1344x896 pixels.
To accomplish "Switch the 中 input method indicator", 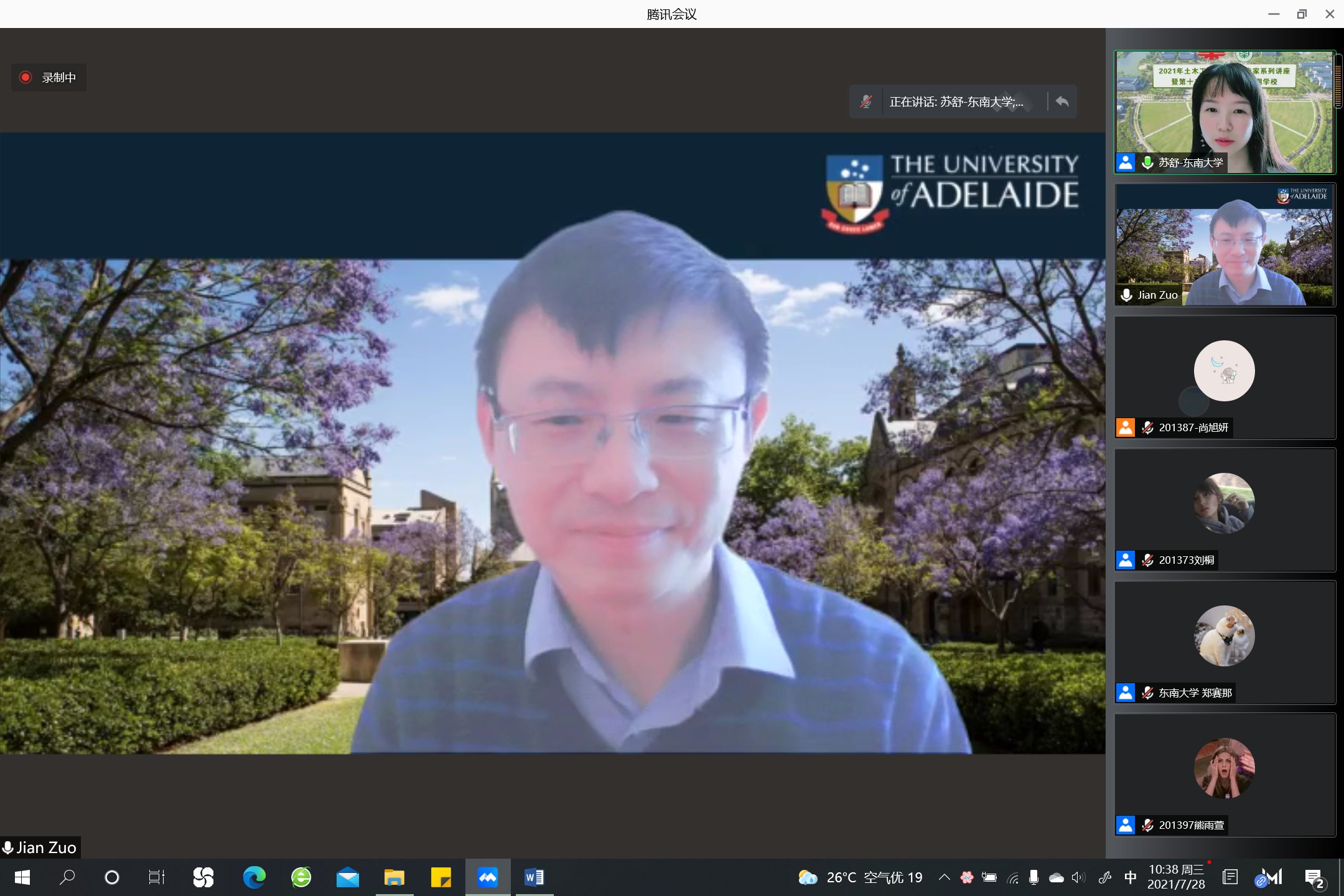I will pos(1131,877).
